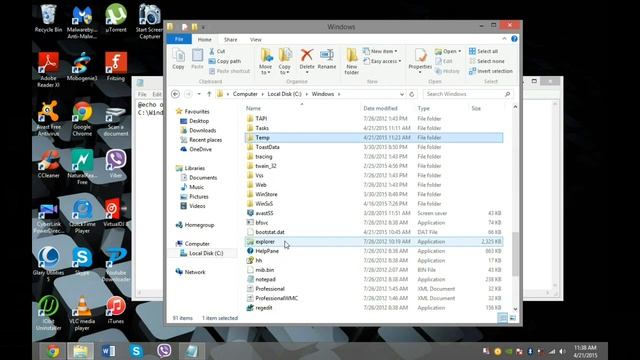This screenshot has width=640, height=360.
Task: Expand the address bar history dropdown
Action: point(402,94)
